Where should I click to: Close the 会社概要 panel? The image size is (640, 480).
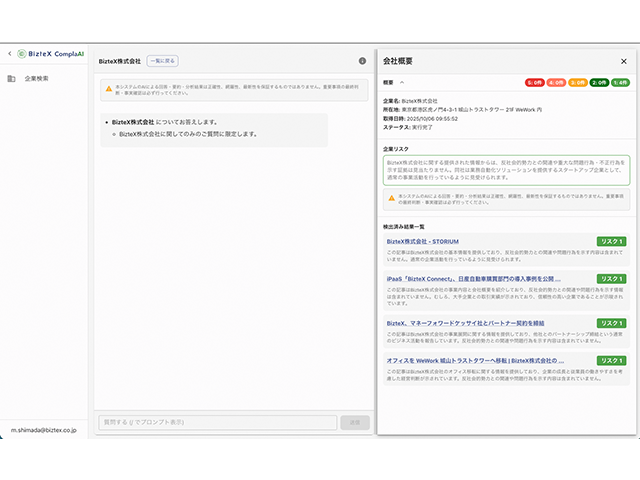624,61
